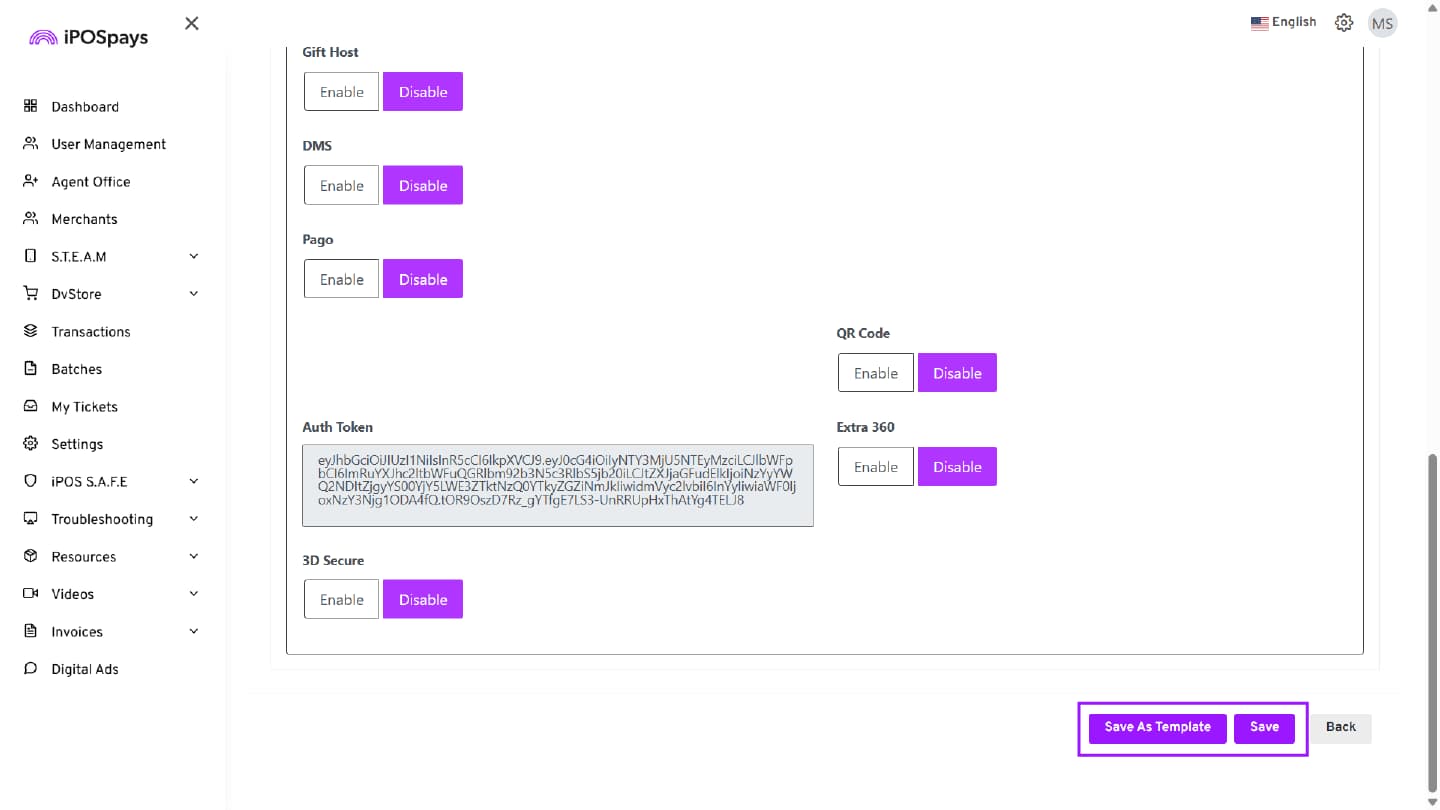Click the MS user avatar

[x=1382, y=24]
